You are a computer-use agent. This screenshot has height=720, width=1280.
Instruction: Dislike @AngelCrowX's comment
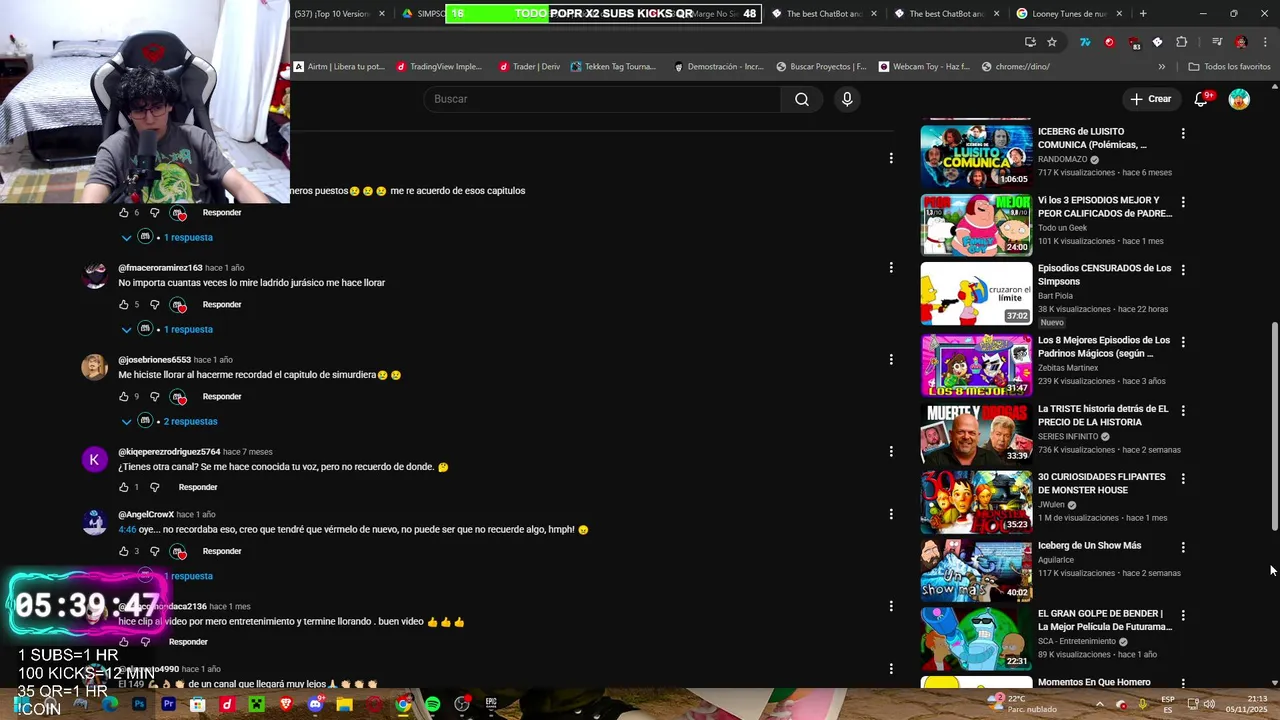point(154,552)
